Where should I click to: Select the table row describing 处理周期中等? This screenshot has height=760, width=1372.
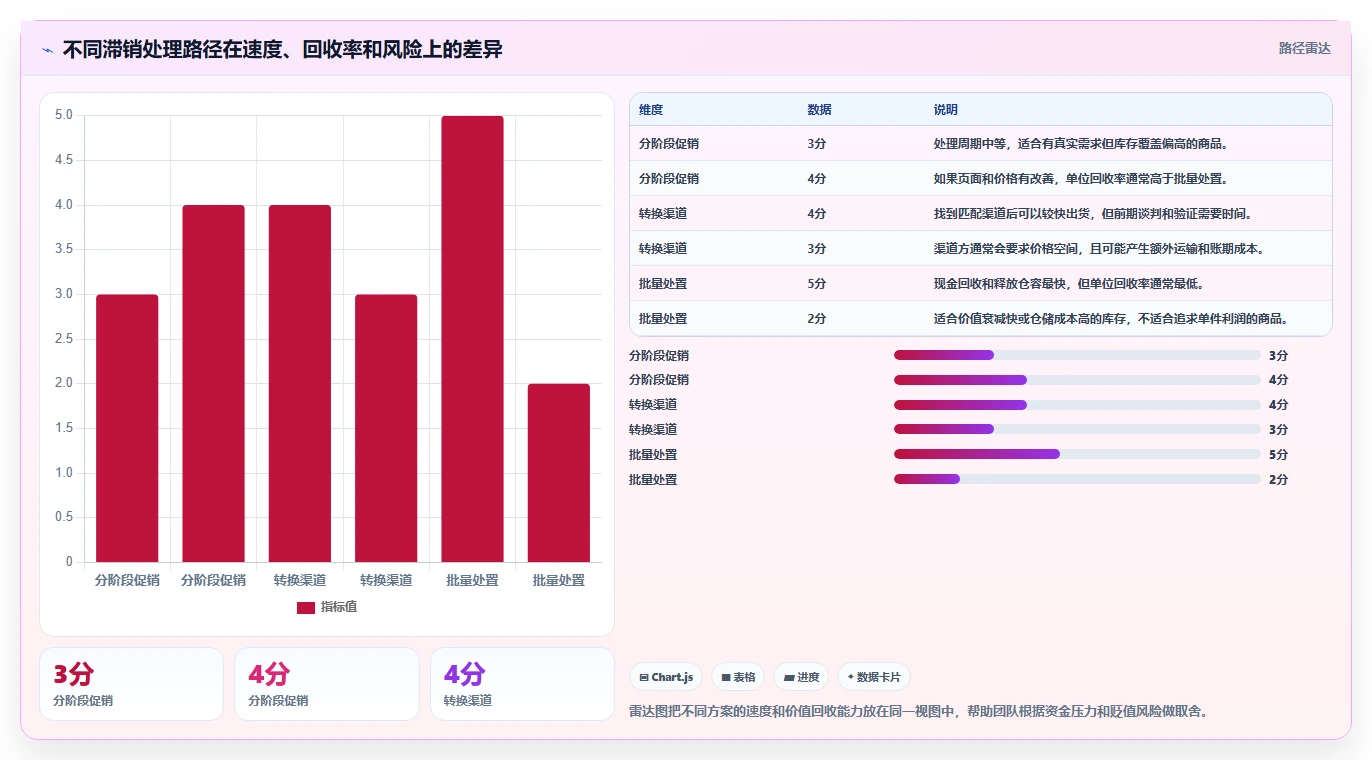tap(981, 144)
